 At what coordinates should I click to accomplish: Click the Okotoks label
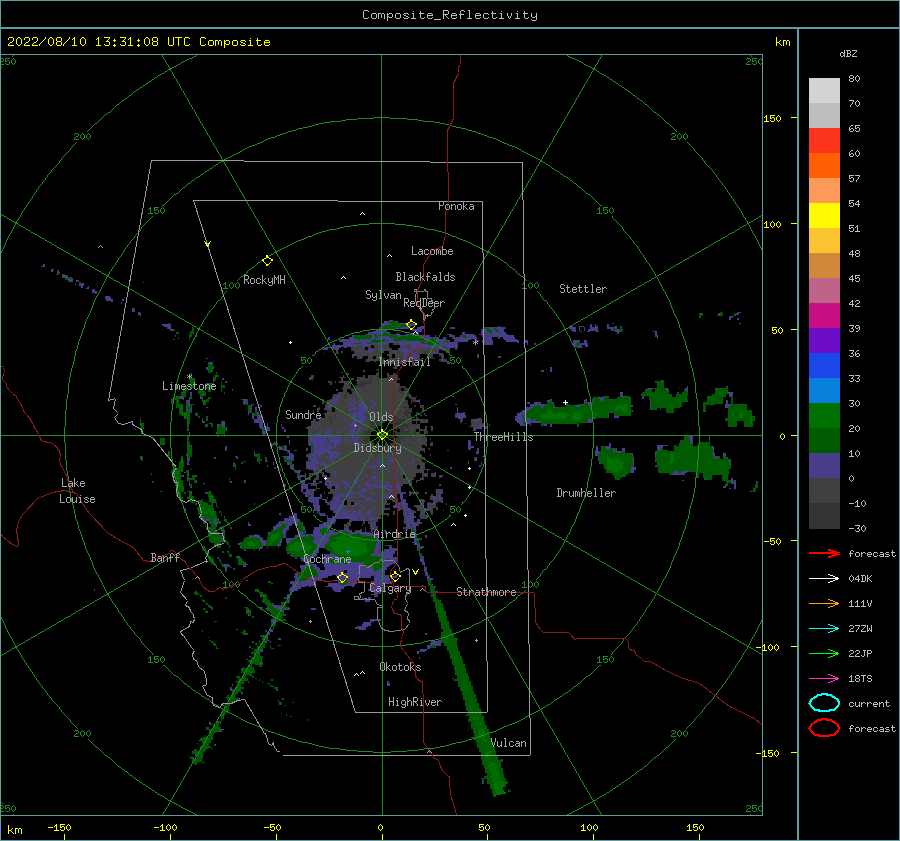(400, 667)
